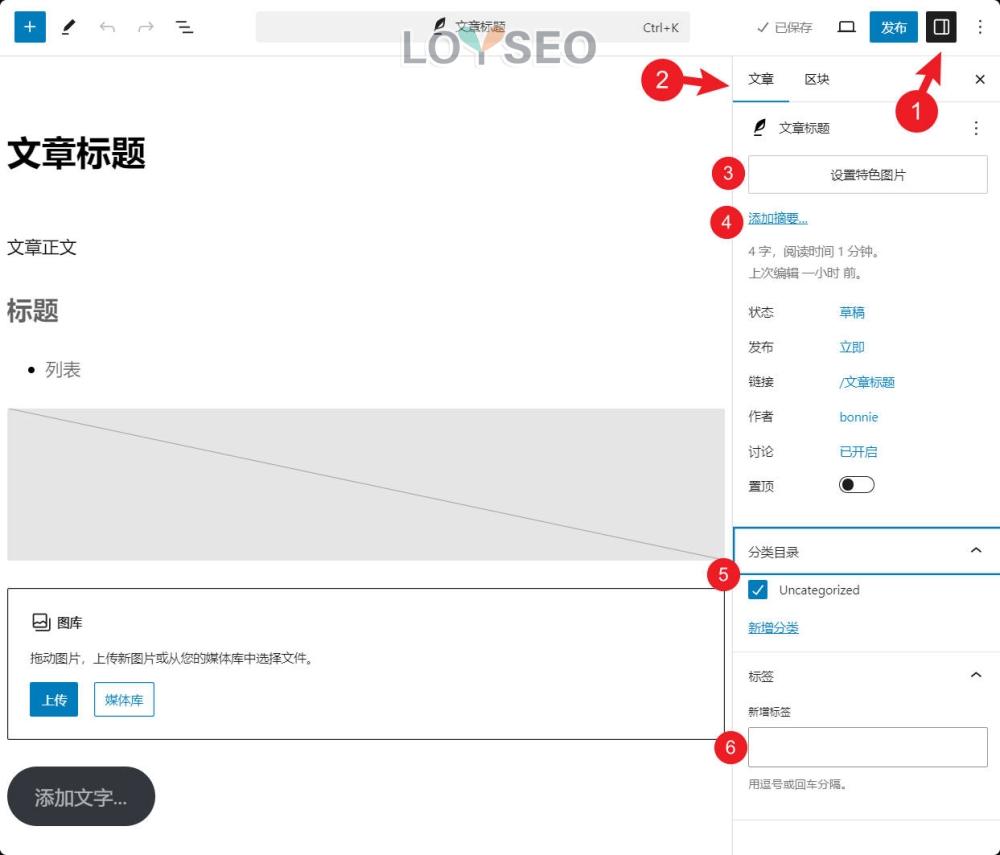Screen dimensions: 1000x855
Task: Enable the 置顶 sticky post switch
Action: click(x=855, y=484)
